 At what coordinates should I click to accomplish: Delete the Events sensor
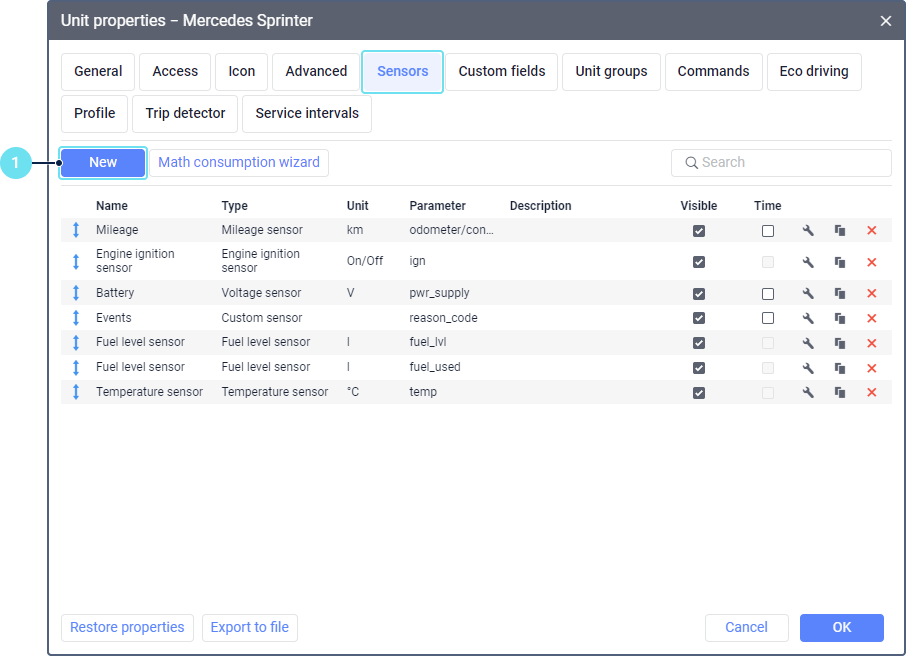(x=871, y=319)
